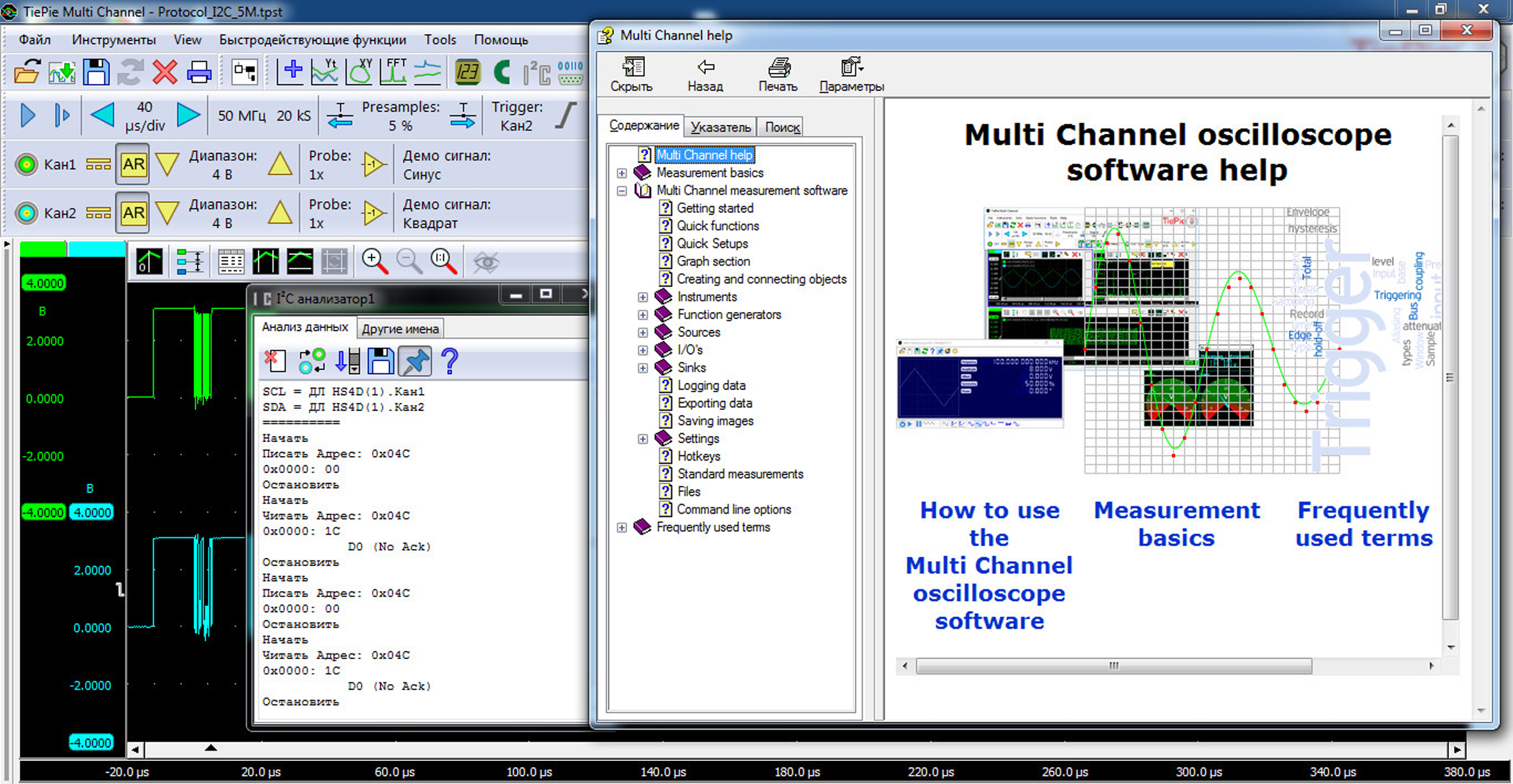Viewport: 1513px width, 784px height.
Task: Toggle the pin icon in I2C analyzer
Action: 415,362
